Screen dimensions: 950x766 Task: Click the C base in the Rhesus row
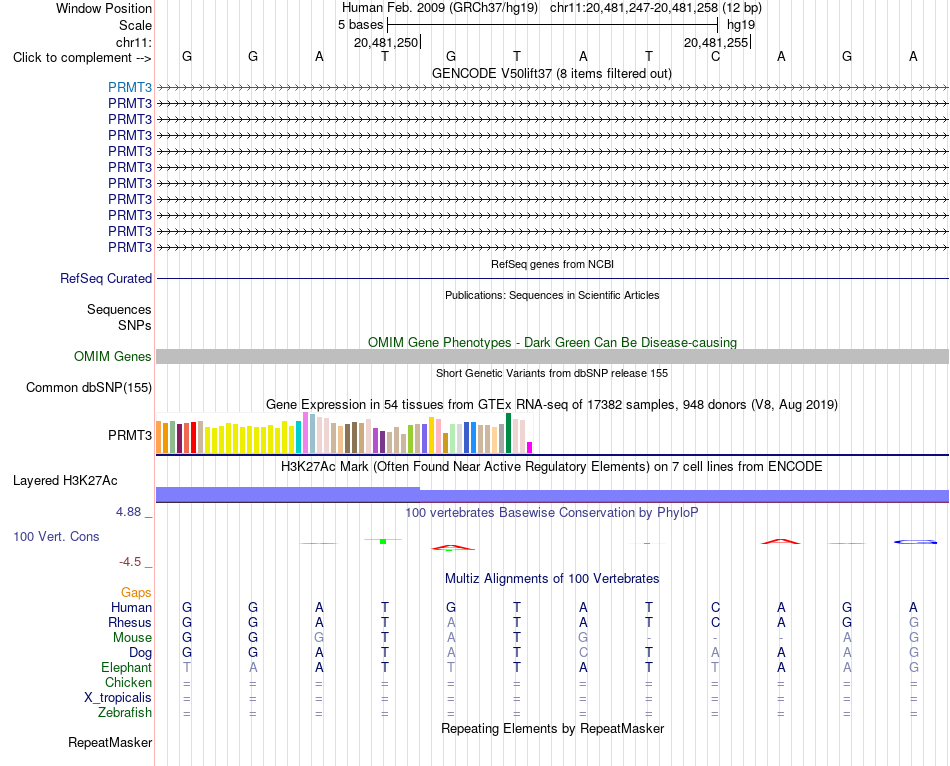point(716,622)
